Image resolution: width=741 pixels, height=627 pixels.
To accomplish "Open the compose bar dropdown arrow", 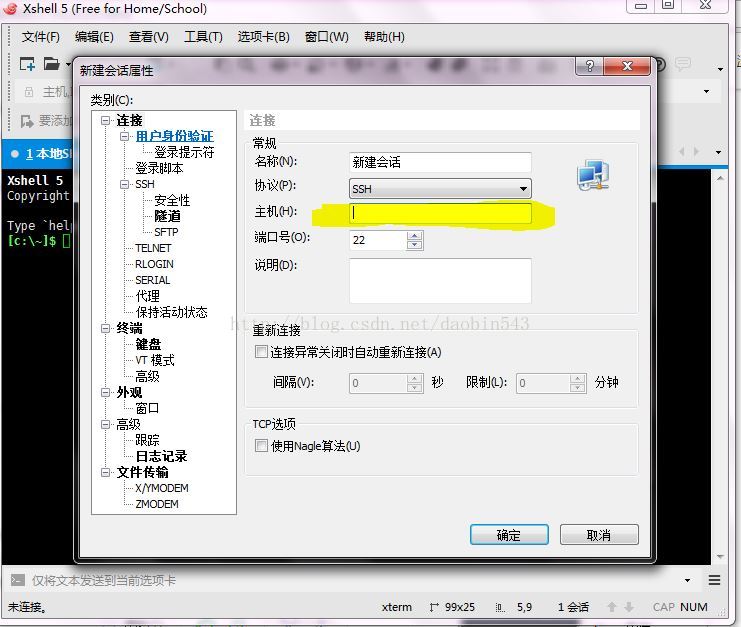I will pos(687,580).
